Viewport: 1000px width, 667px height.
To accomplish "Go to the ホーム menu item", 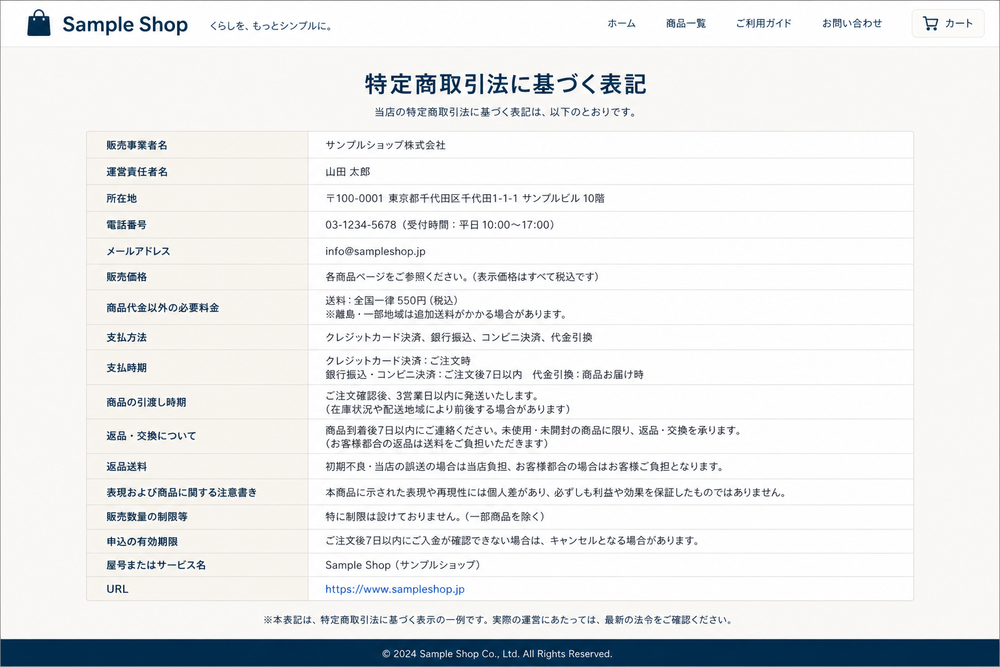I will tap(621, 24).
